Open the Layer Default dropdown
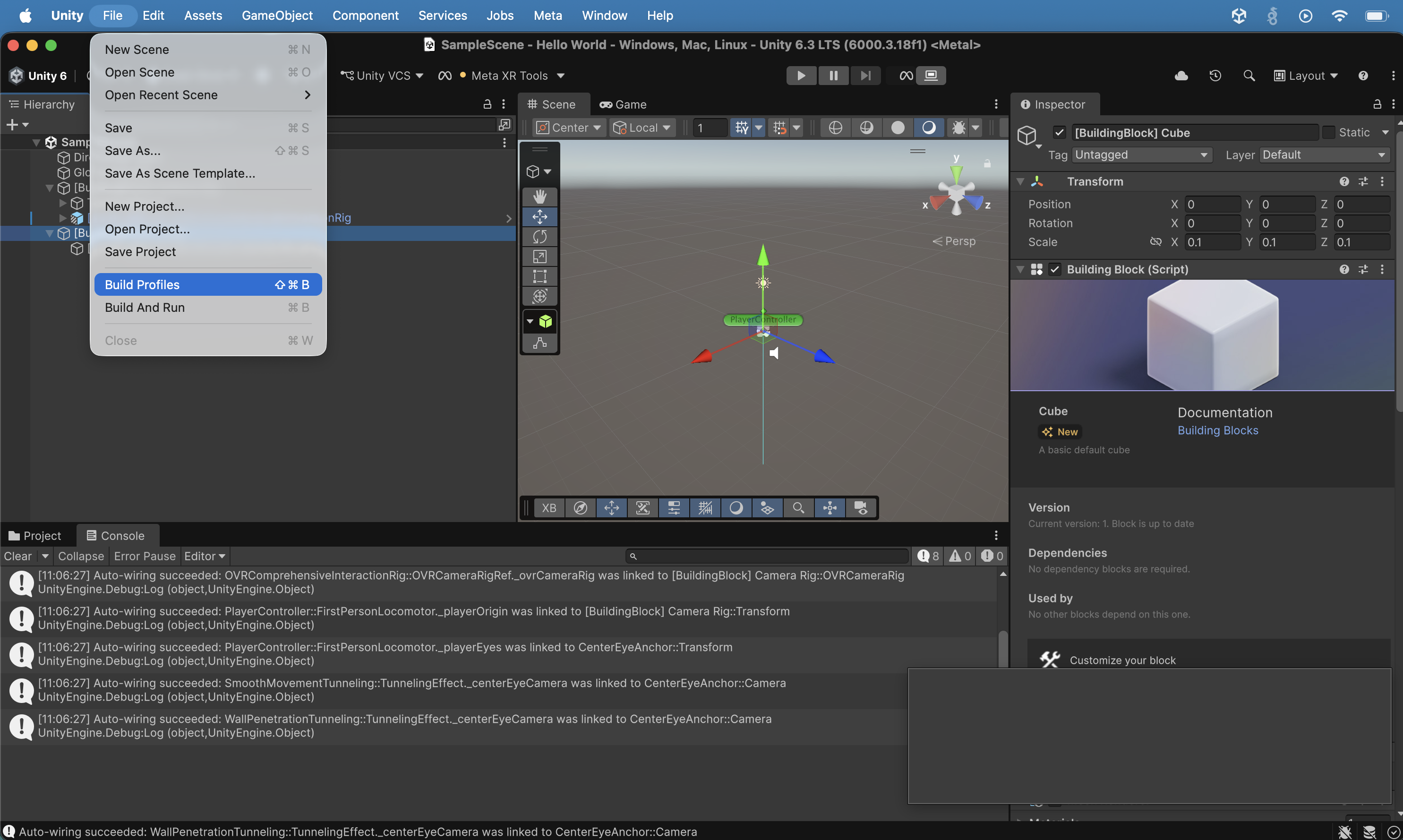 1324,154
